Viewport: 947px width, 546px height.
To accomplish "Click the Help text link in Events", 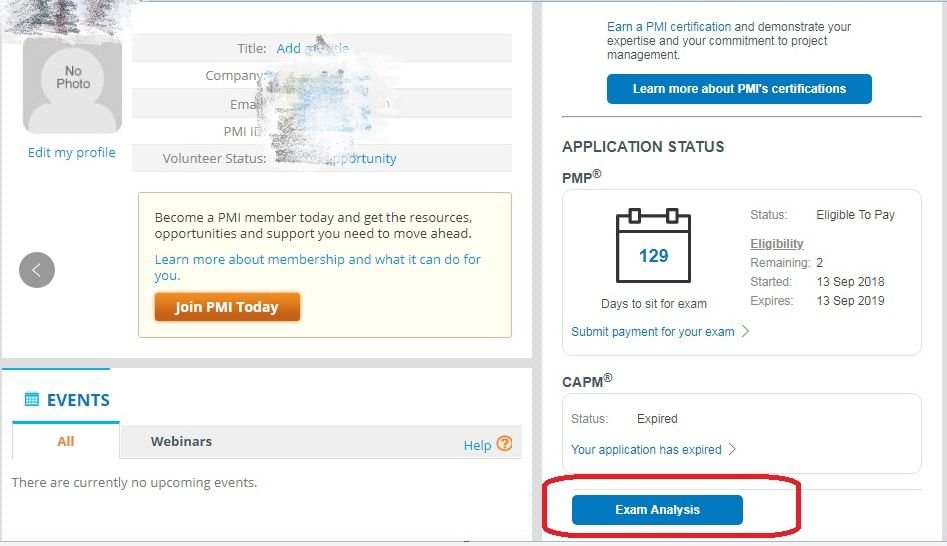I will 477,445.
